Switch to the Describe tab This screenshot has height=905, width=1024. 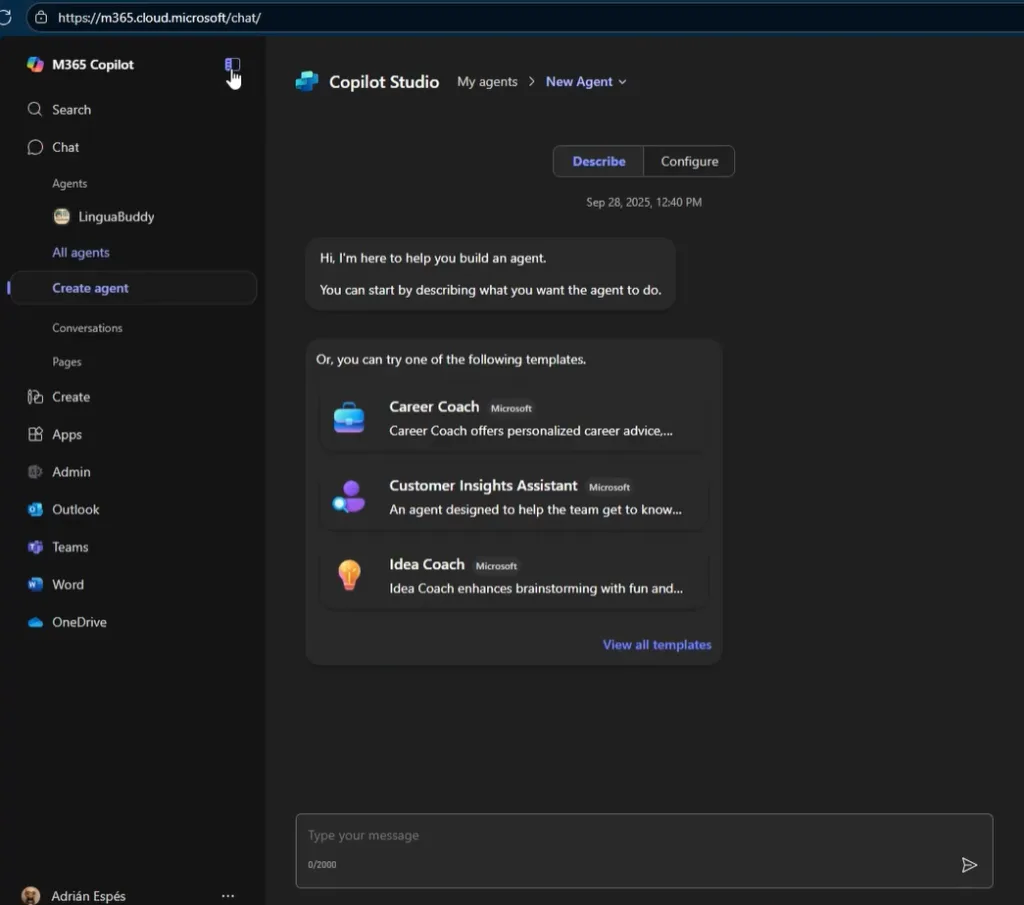[x=598, y=161]
